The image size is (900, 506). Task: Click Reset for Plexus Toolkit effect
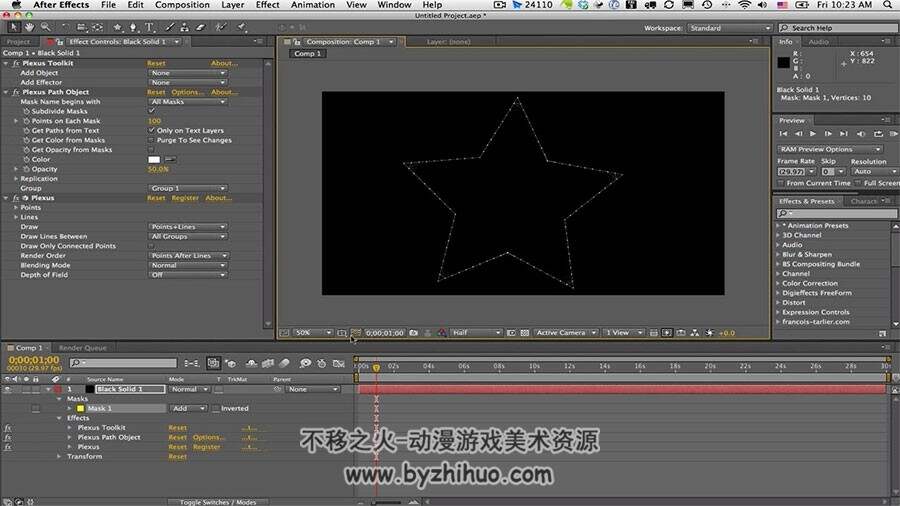(156, 63)
